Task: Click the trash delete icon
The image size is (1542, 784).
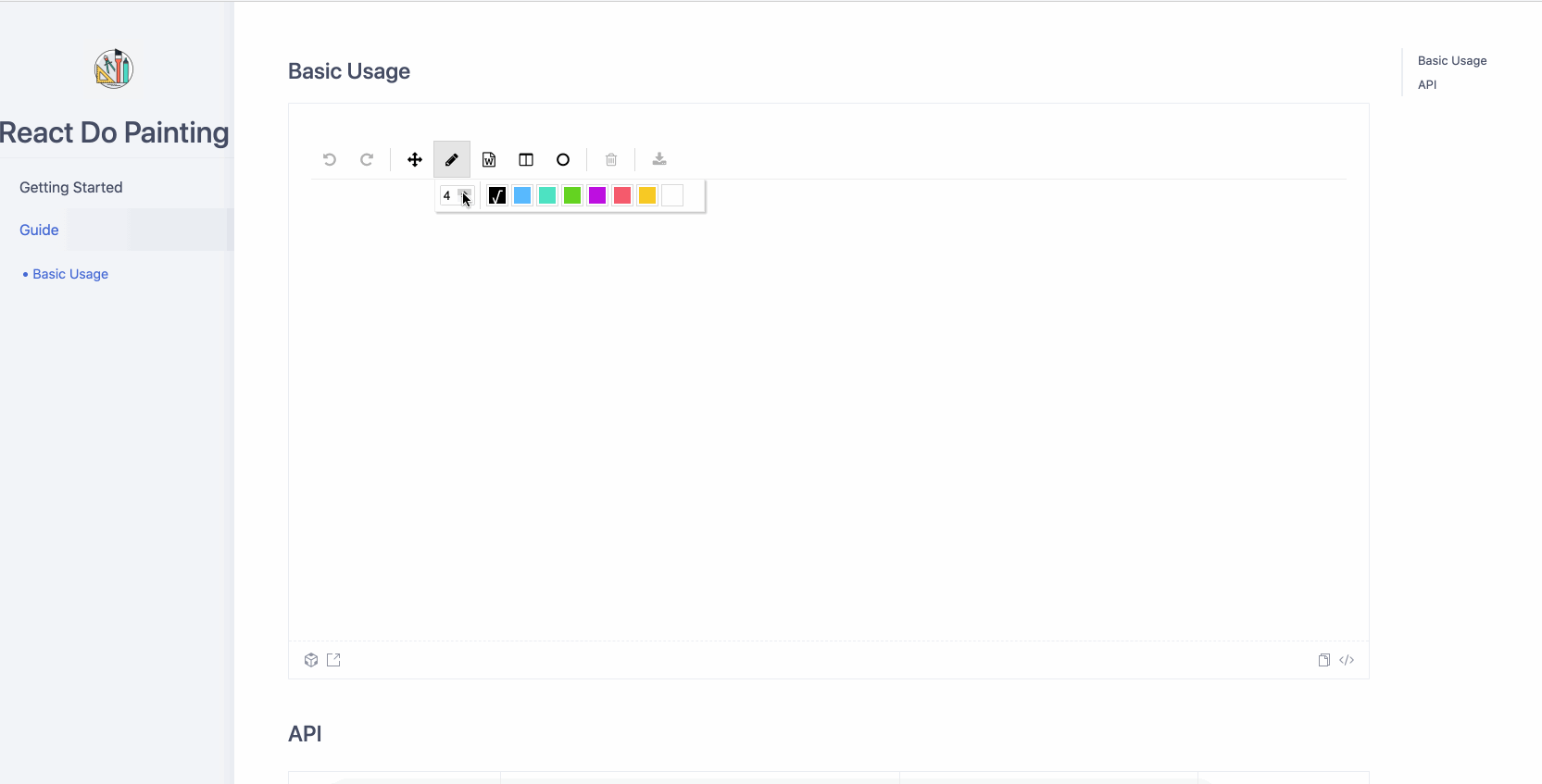Action: [611, 159]
